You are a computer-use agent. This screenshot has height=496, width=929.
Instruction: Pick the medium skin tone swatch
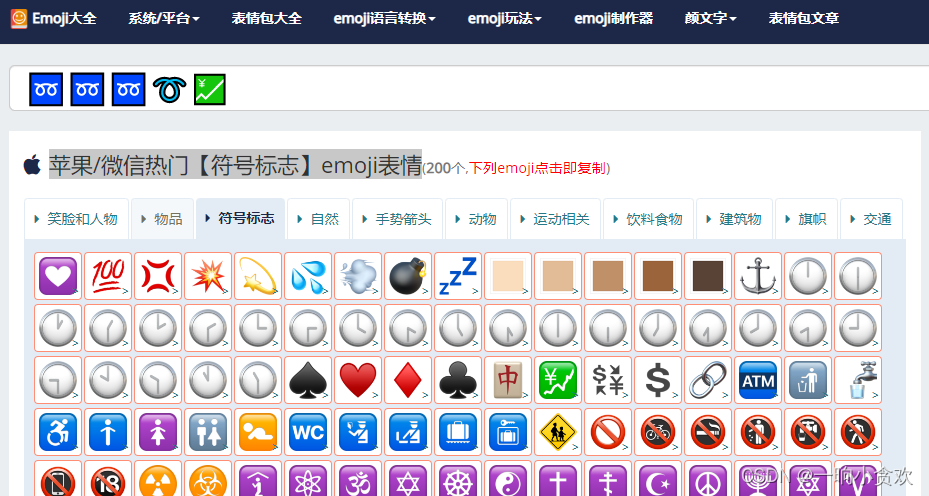(x=607, y=276)
